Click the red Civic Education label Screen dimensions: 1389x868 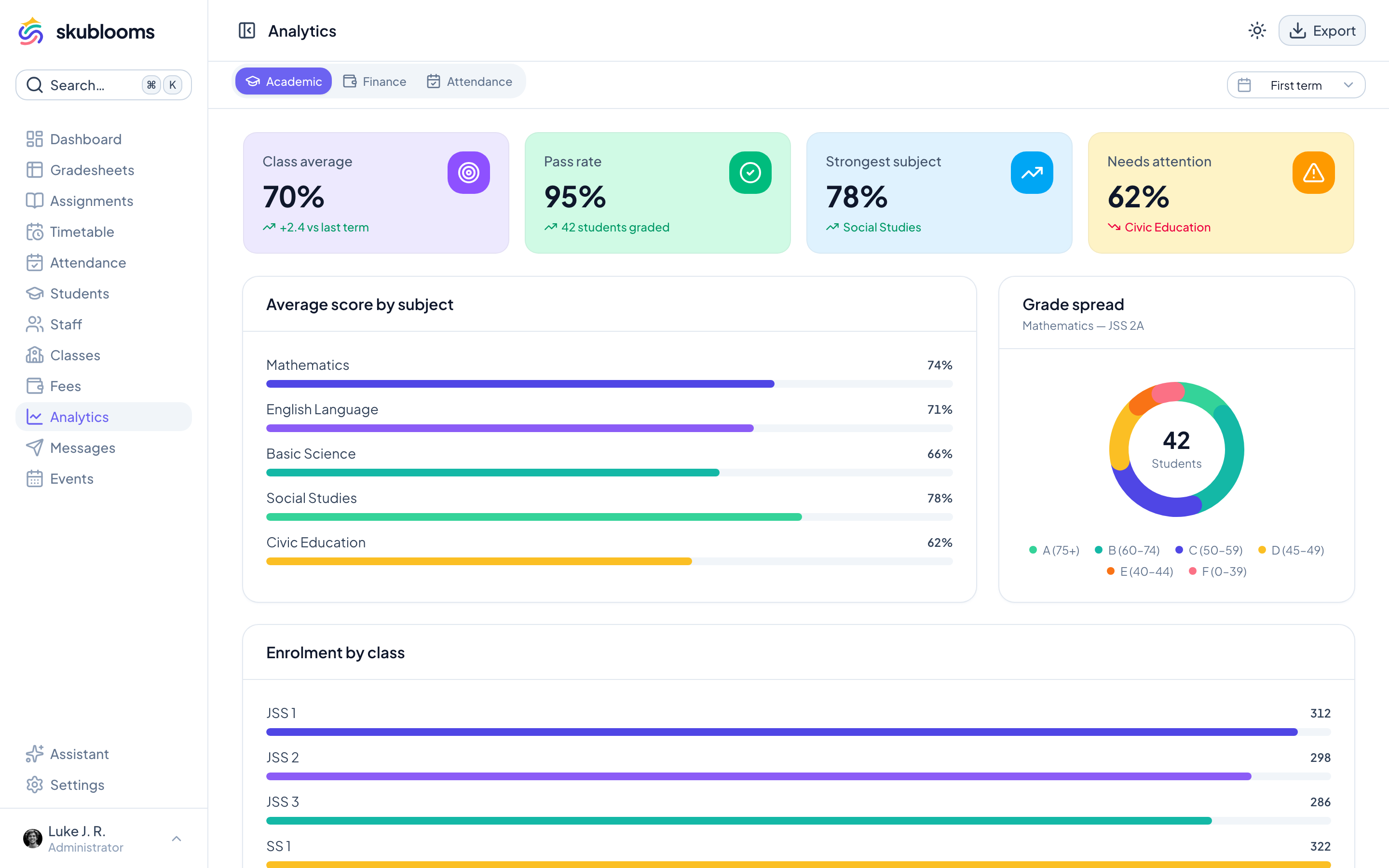1168,227
